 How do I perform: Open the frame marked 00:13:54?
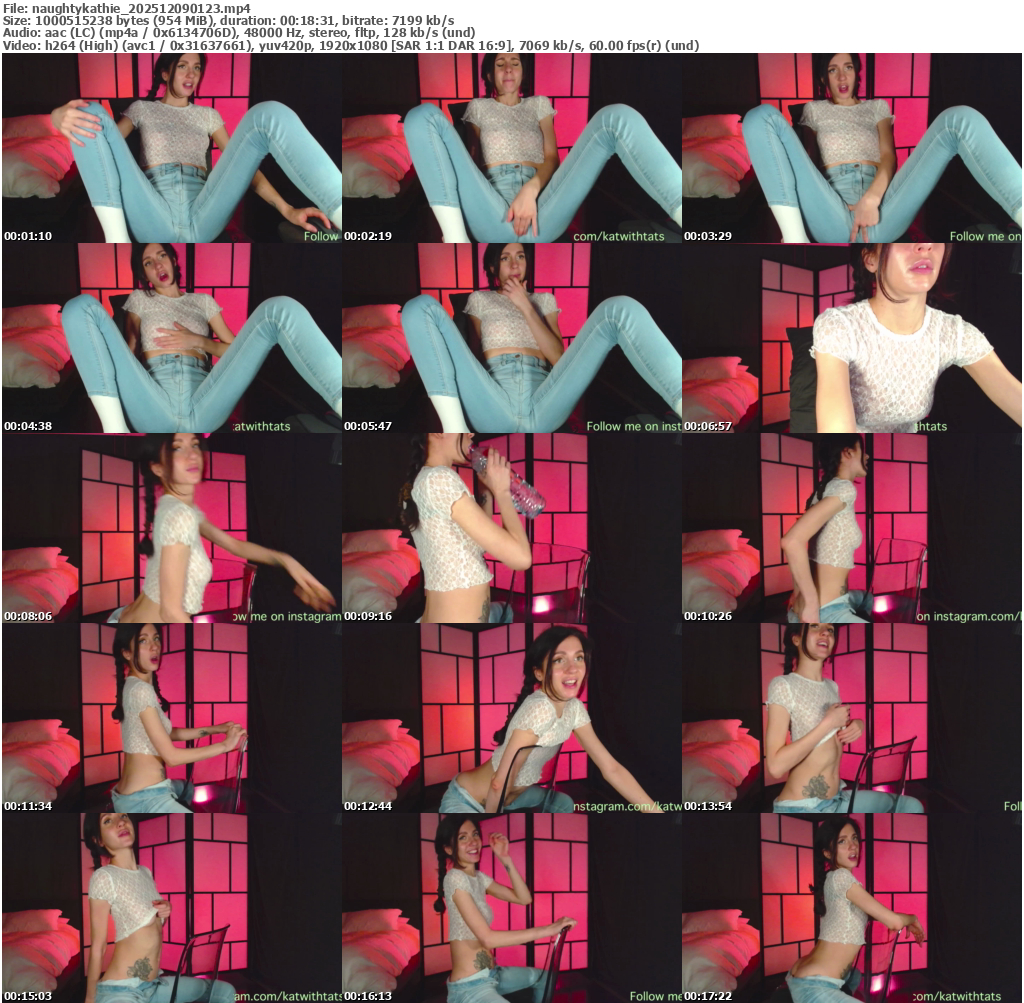851,718
